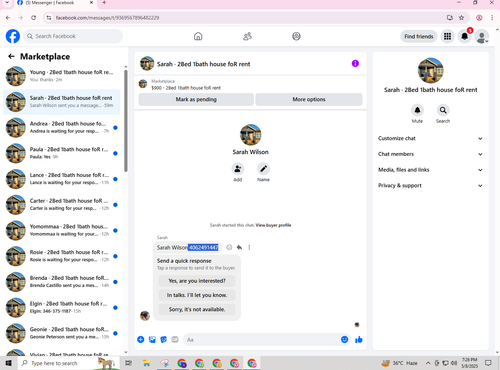The width and height of the screenshot is (500, 370).
Task: Open Elgin conversation in chat list
Action: coord(62,307)
